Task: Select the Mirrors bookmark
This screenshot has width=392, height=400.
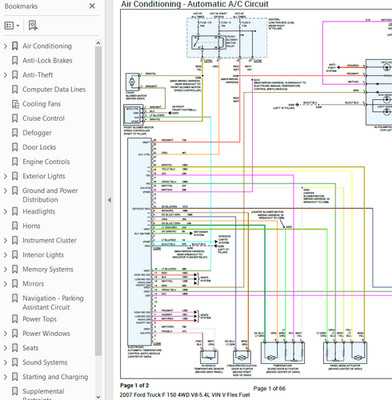Action: coord(33,284)
